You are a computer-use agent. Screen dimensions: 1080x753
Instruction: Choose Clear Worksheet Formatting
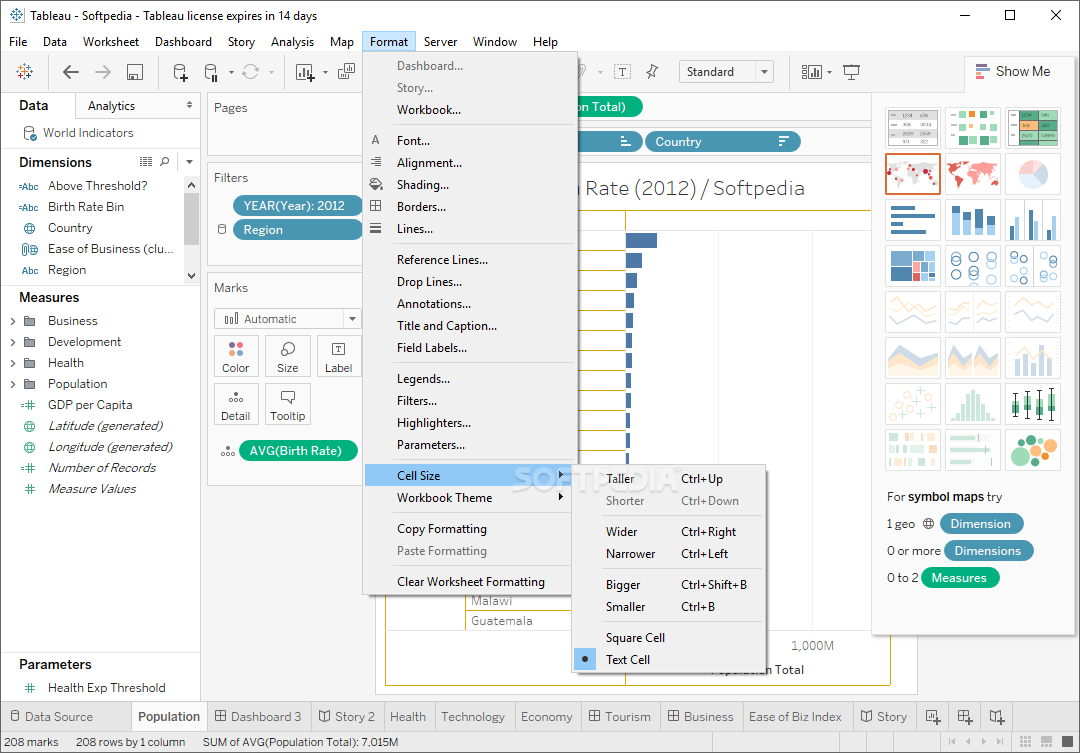point(468,581)
